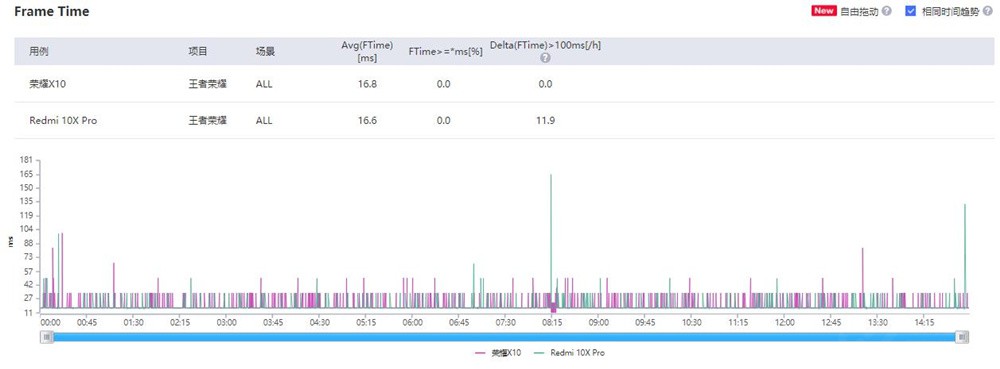Click the 场景 column header
Viewport: 1000px width, 369px height.
tap(265, 51)
